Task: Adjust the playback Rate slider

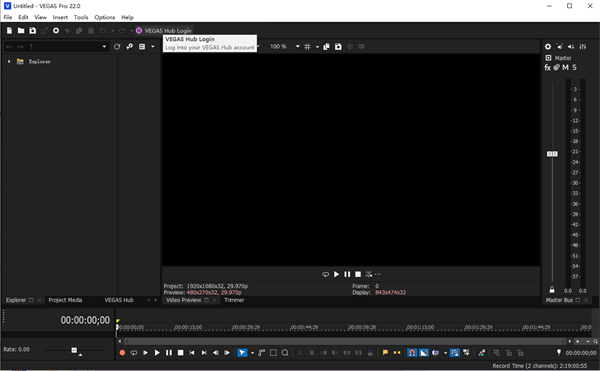Action: (x=74, y=350)
